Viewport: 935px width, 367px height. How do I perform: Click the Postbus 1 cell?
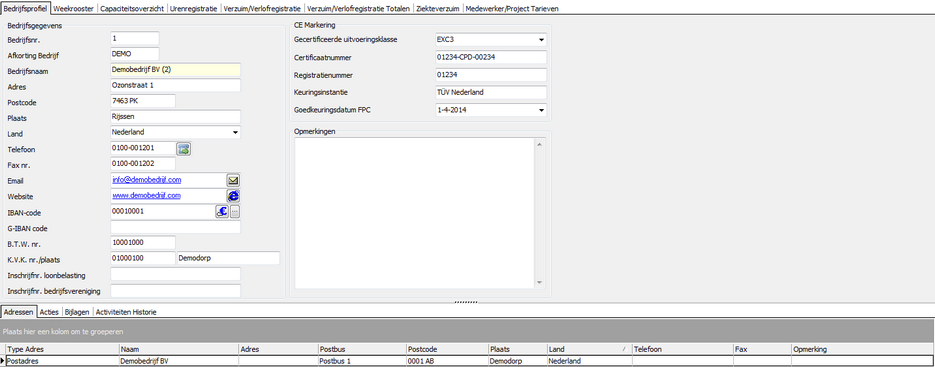point(362,361)
